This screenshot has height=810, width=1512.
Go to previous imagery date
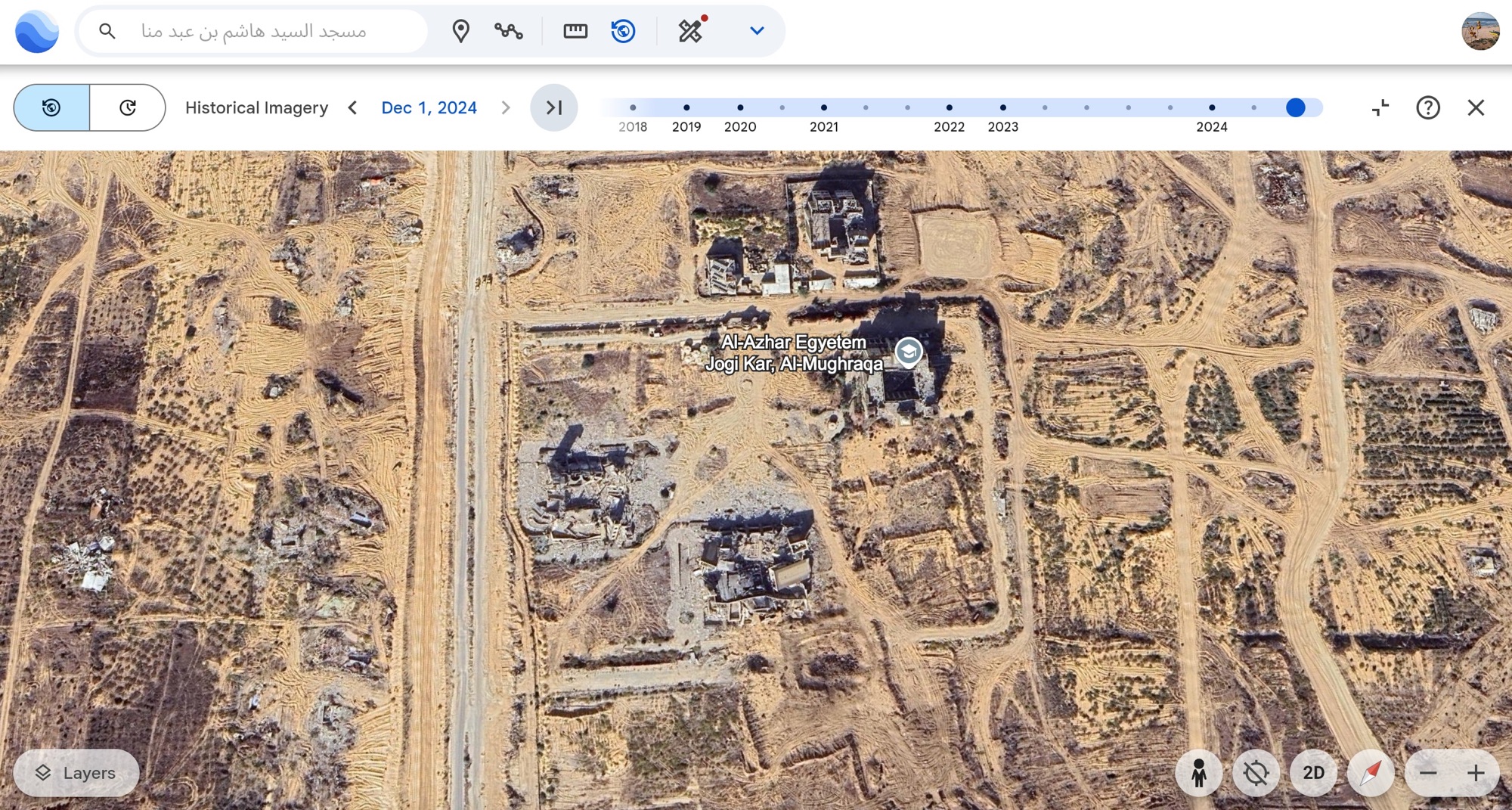click(352, 107)
